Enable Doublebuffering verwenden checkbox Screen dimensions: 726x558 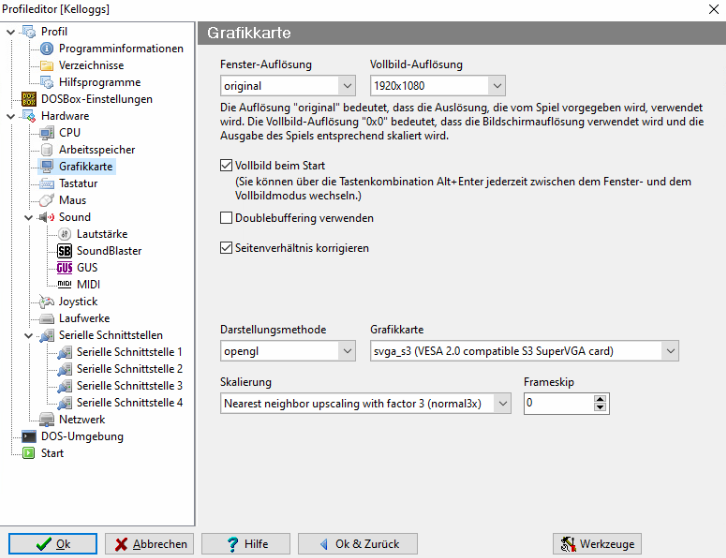[x=226, y=217]
